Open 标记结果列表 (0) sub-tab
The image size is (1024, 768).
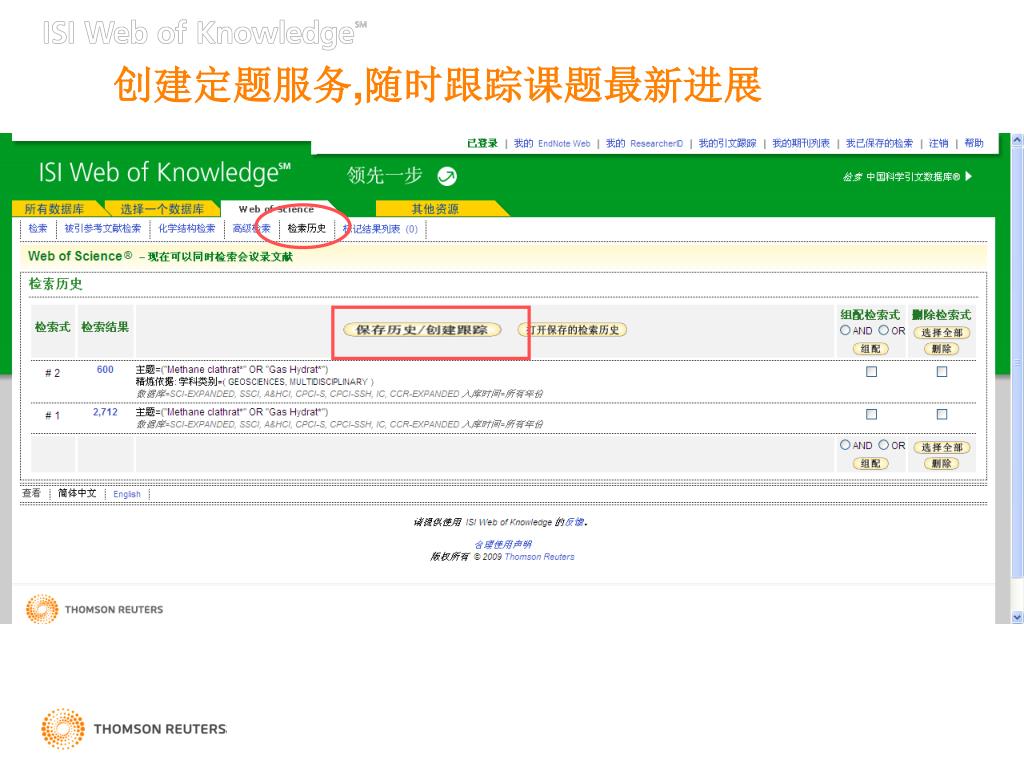[380, 229]
